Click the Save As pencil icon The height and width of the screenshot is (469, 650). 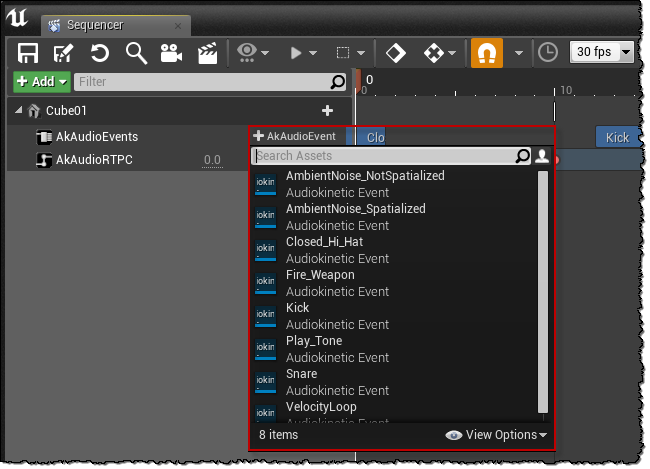(63, 53)
